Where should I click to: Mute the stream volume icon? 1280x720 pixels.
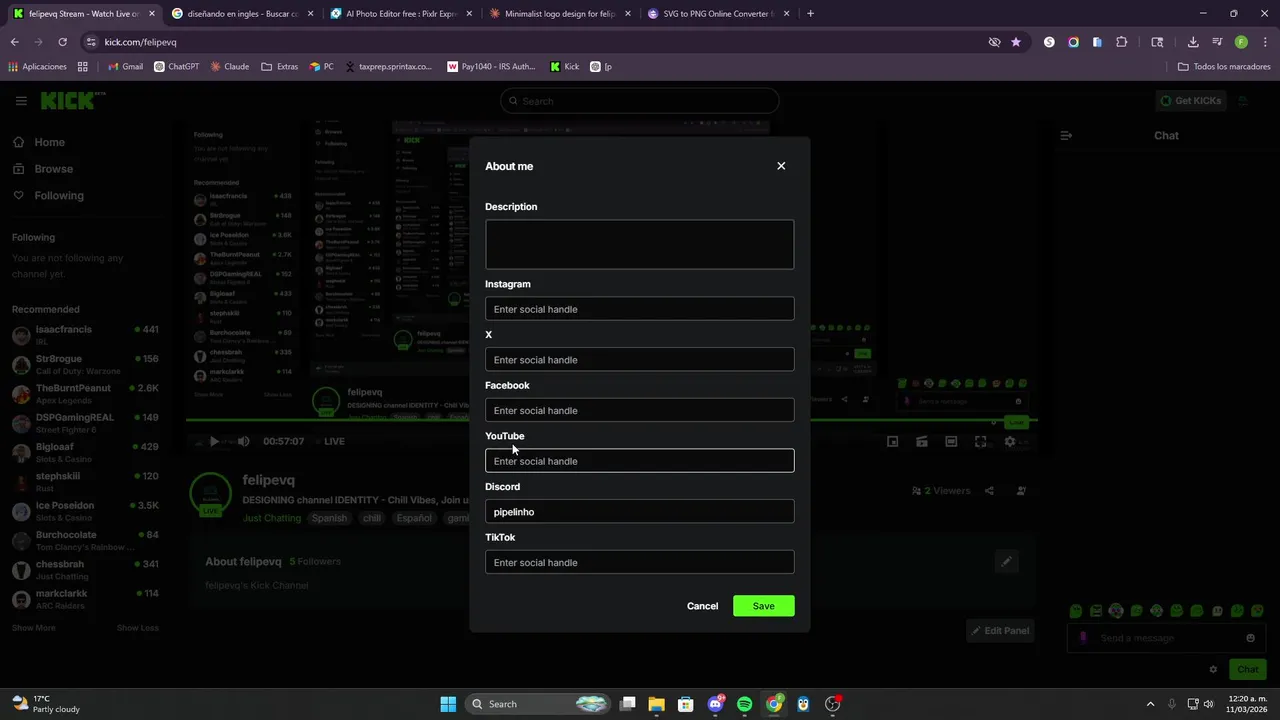[243, 441]
